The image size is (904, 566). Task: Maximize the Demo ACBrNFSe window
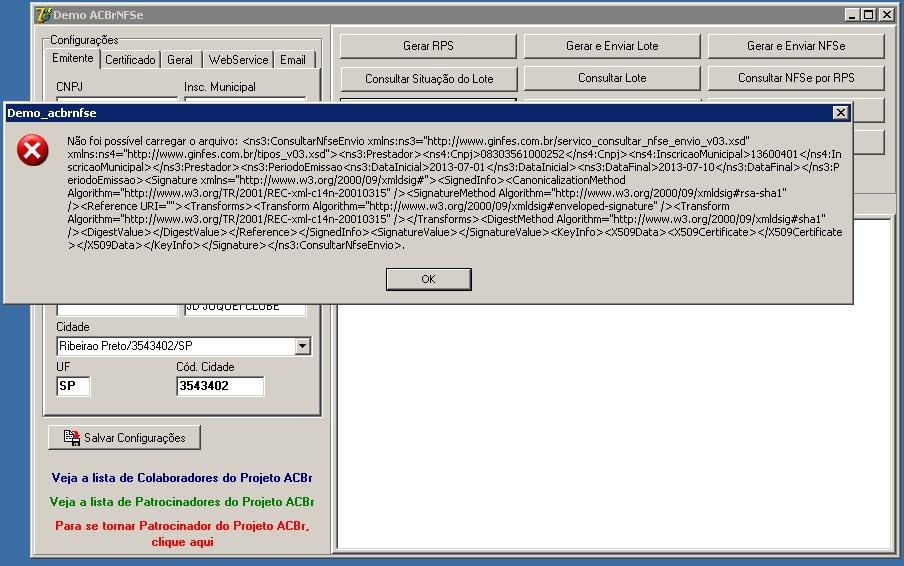coord(868,15)
